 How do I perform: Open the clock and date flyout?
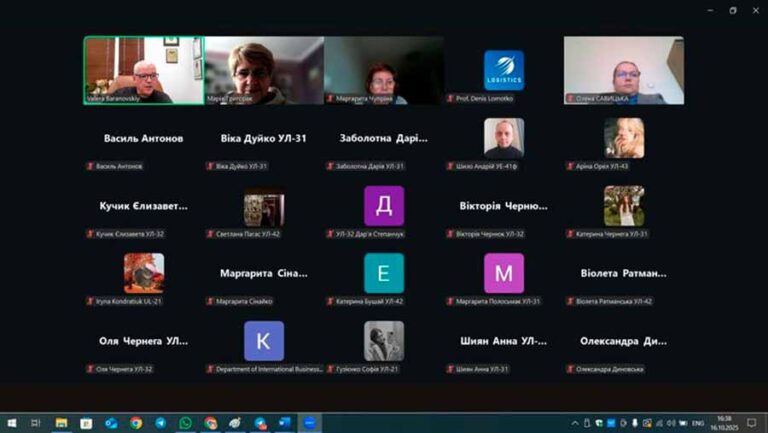[x=724, y=423]
